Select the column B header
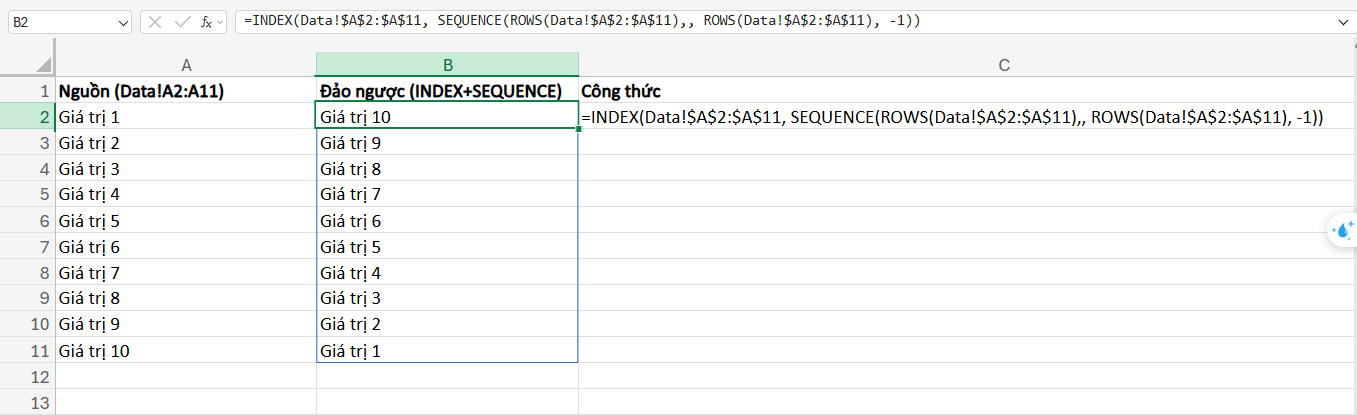This screenshot has width=1357, height=415. tap(447, 65)
